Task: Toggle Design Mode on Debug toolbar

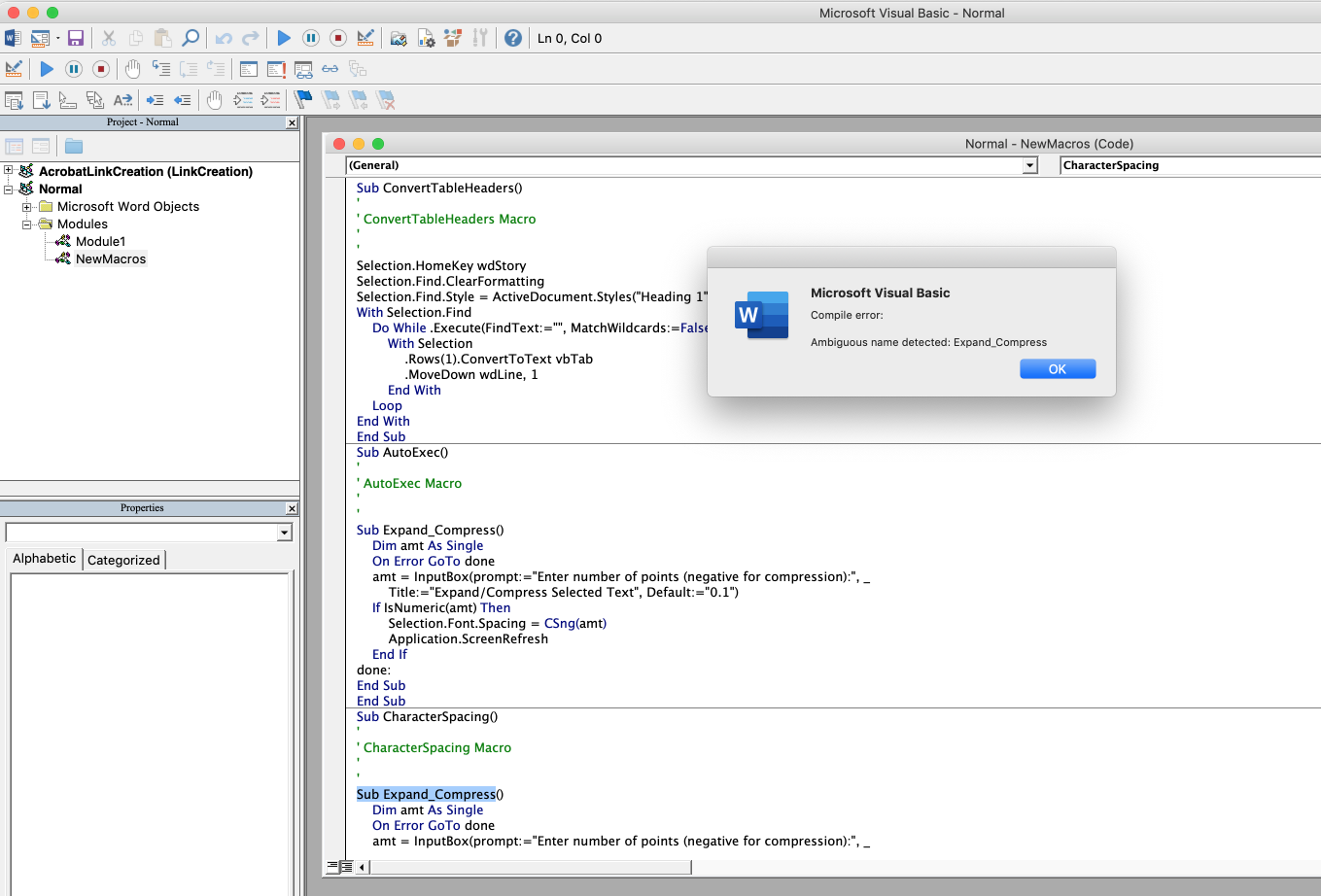Action: pos(14,69)
